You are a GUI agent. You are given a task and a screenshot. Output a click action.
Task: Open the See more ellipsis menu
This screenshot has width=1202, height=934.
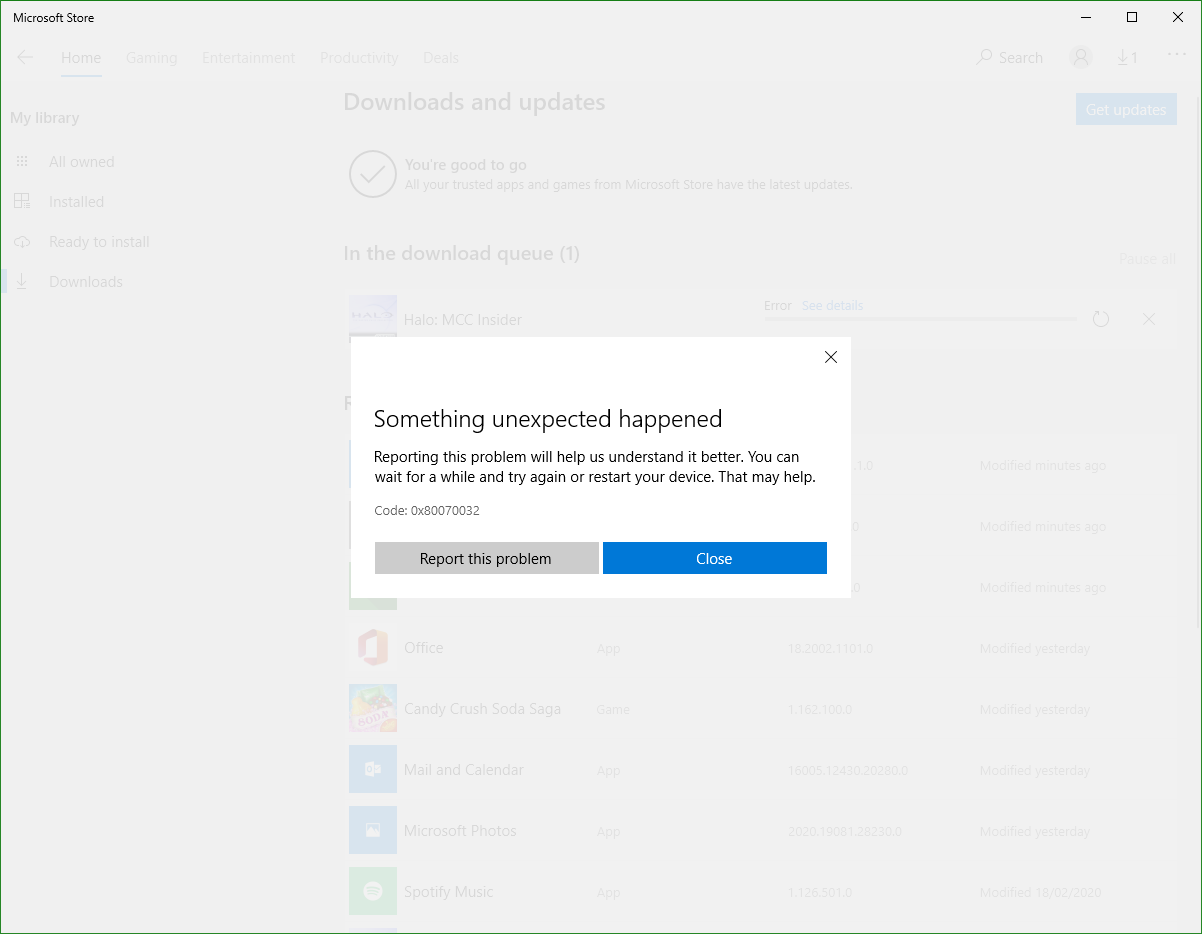click(1176, 57)
